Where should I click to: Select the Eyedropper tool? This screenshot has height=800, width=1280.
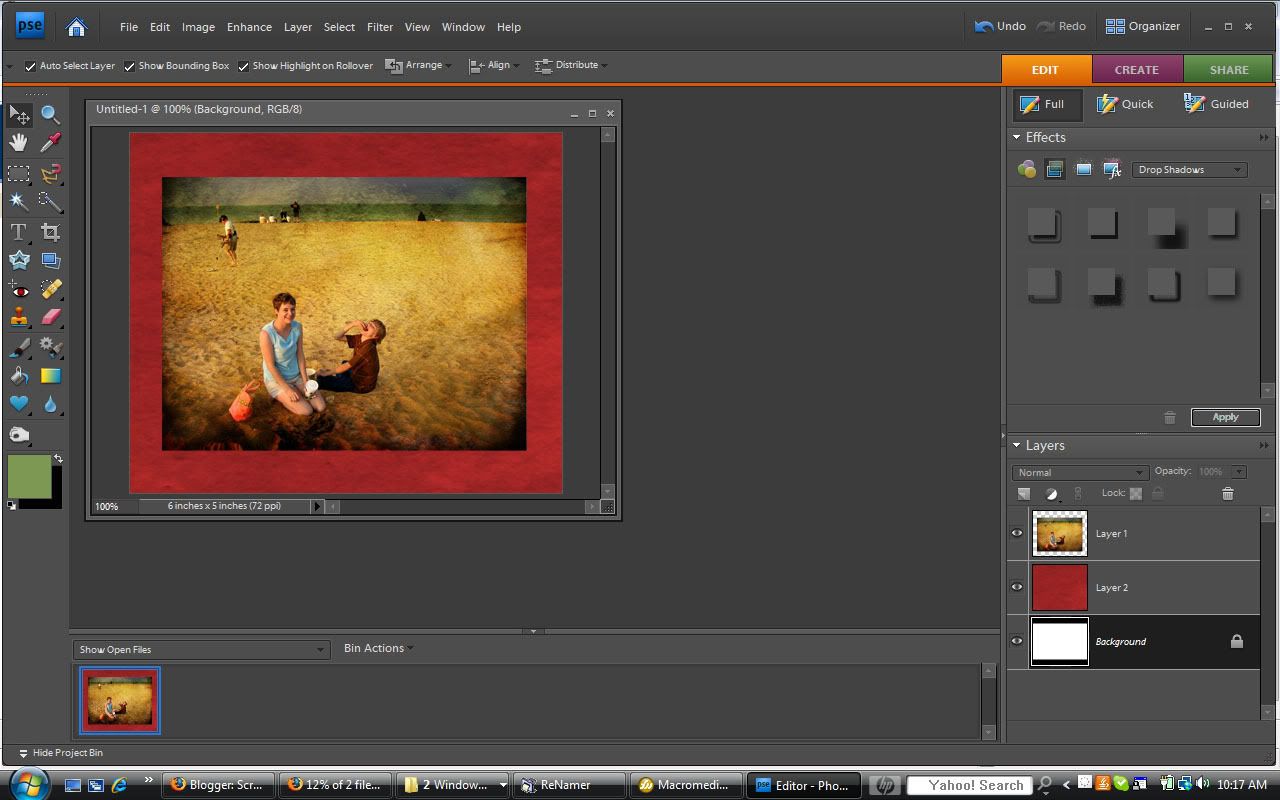50,143
